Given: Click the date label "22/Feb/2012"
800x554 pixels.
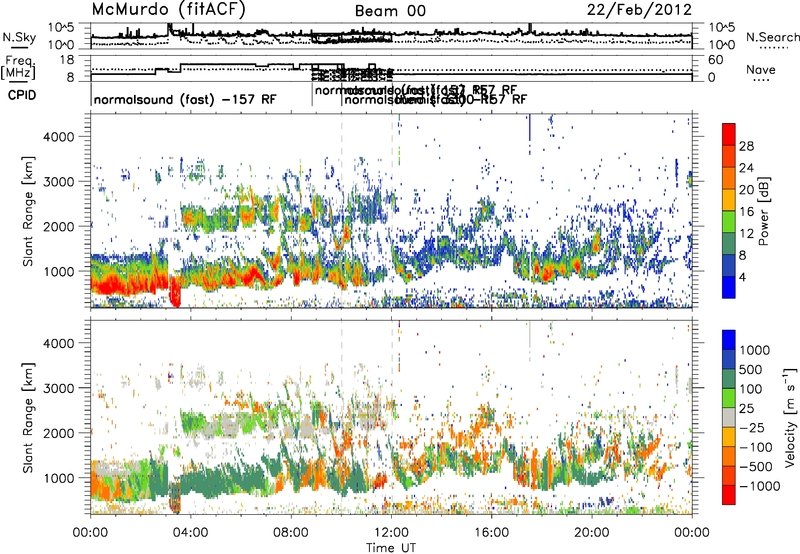Looking at the screenshot, I should (x=639, y=9).
